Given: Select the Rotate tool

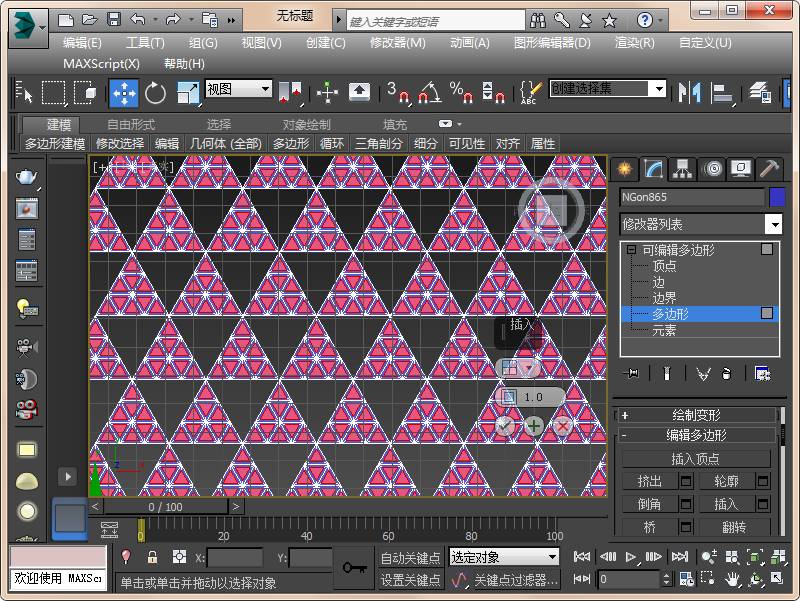Looking at the screenshot, I should 155,93.
